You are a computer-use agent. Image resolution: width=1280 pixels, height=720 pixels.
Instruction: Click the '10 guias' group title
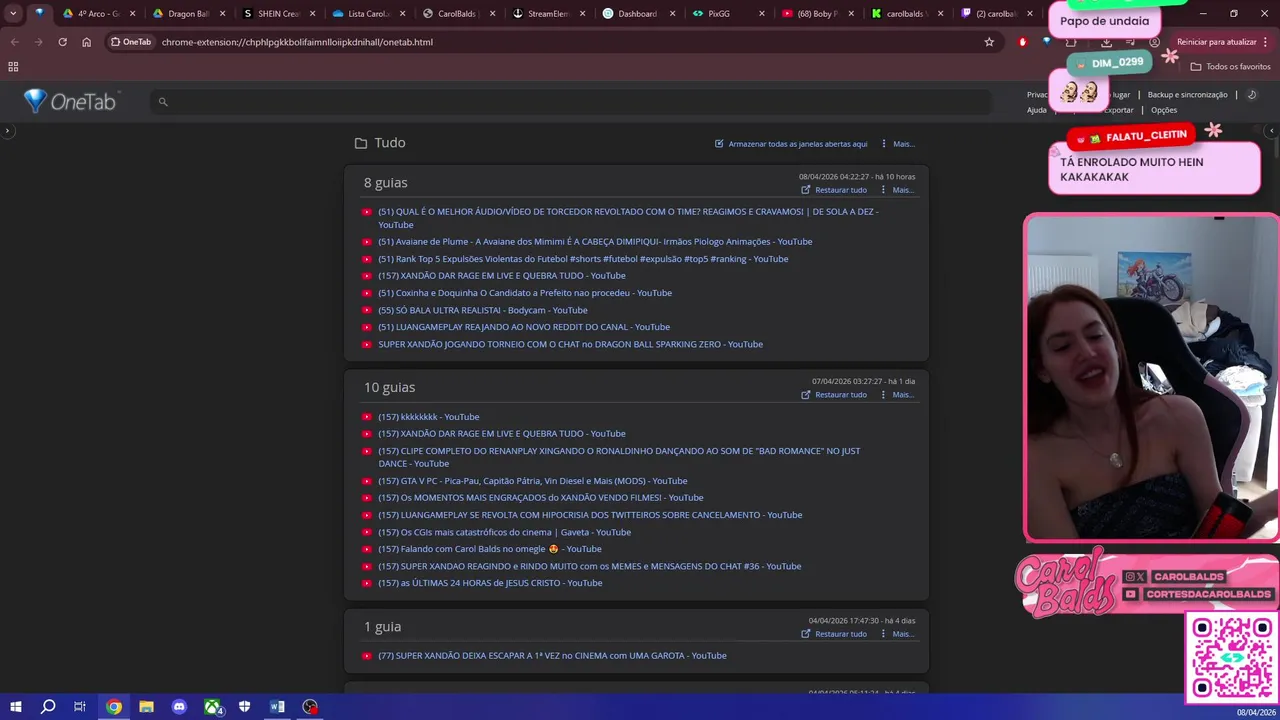[x=389, y=387]
